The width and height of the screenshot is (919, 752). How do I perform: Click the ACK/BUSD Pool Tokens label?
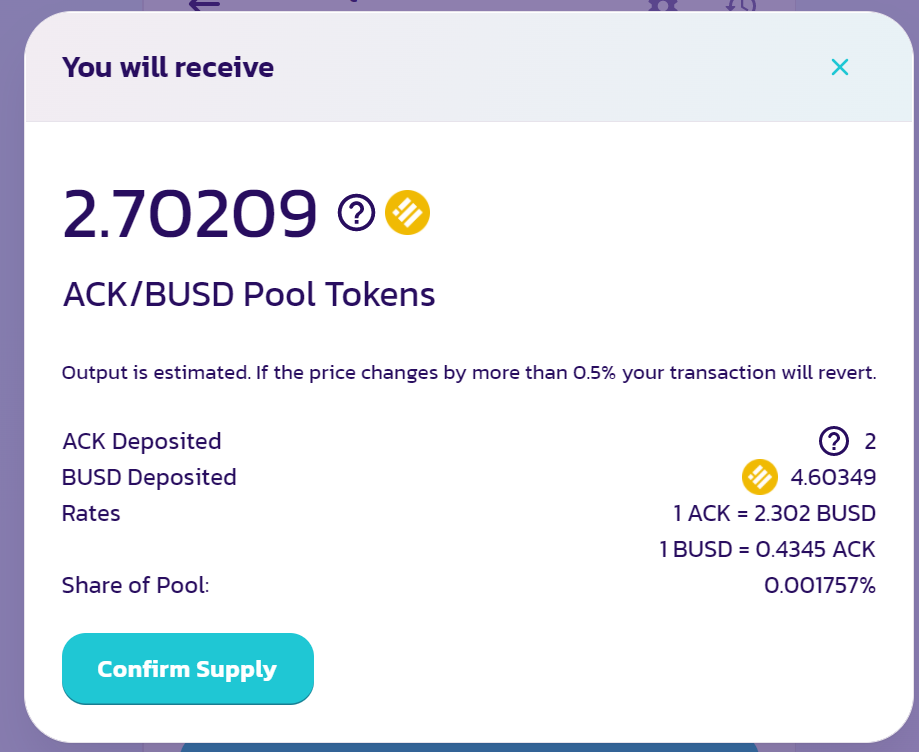249,295
